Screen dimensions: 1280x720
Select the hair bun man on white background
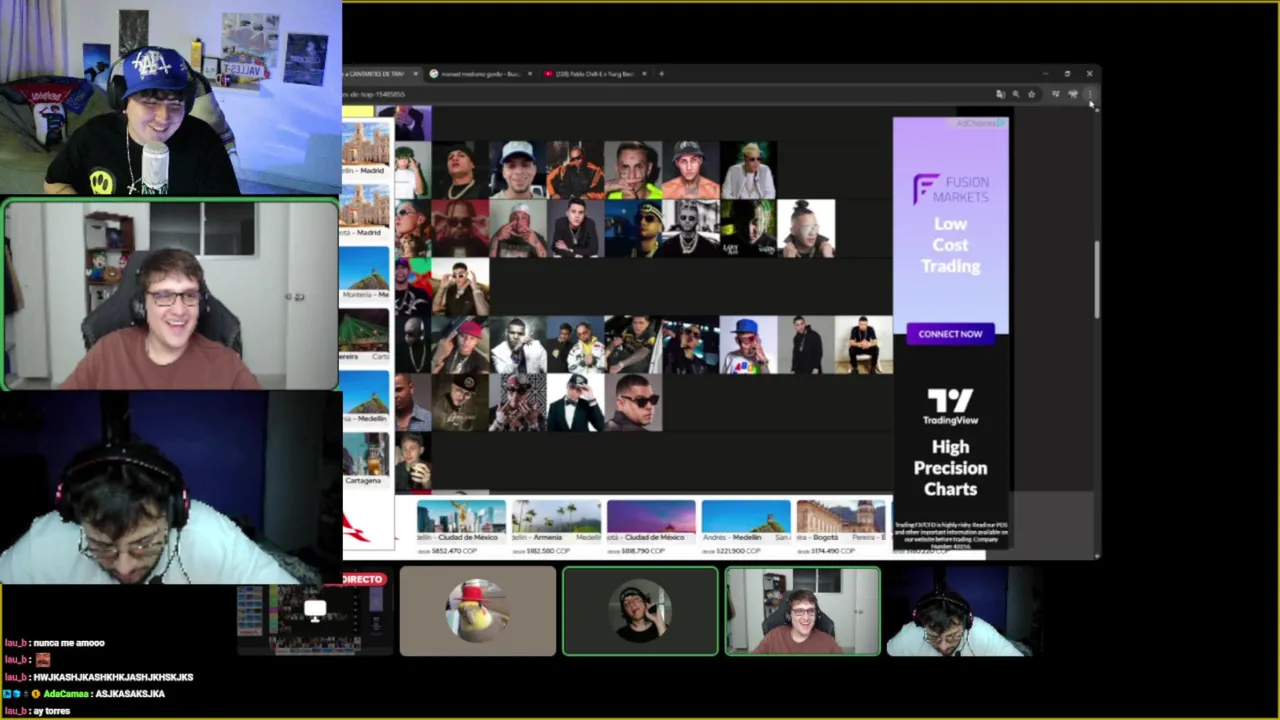coord(806,228)
